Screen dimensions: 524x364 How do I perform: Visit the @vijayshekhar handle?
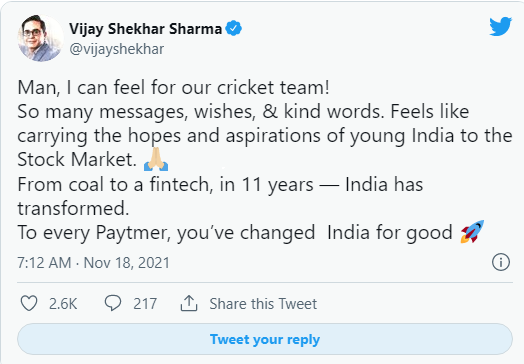(x=117, y=49)
